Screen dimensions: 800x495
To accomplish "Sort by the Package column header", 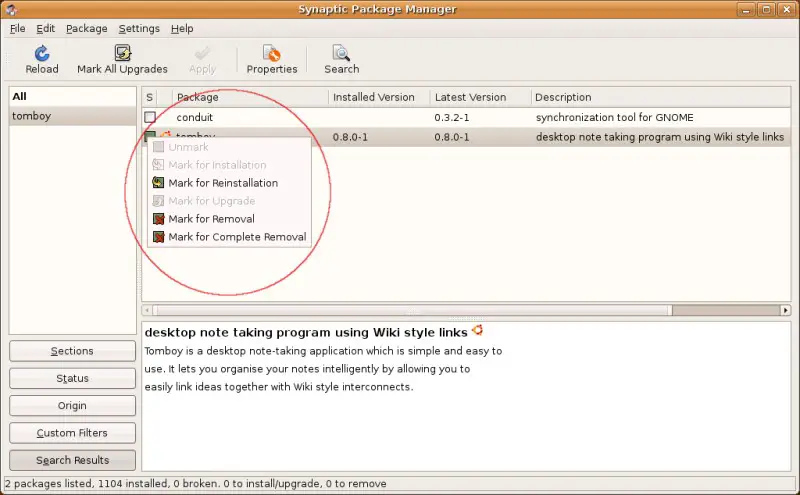I will point(249,97).
